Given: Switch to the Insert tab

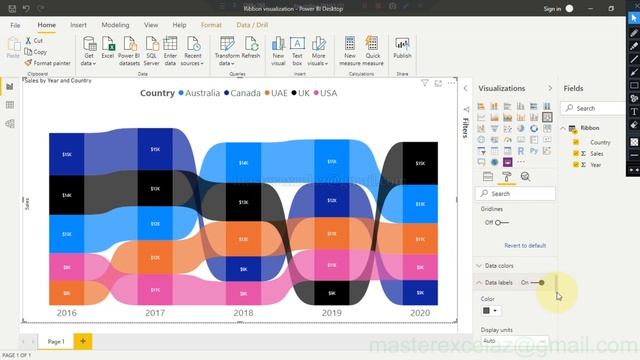Looking at the screenshot, I should point(78,25).
